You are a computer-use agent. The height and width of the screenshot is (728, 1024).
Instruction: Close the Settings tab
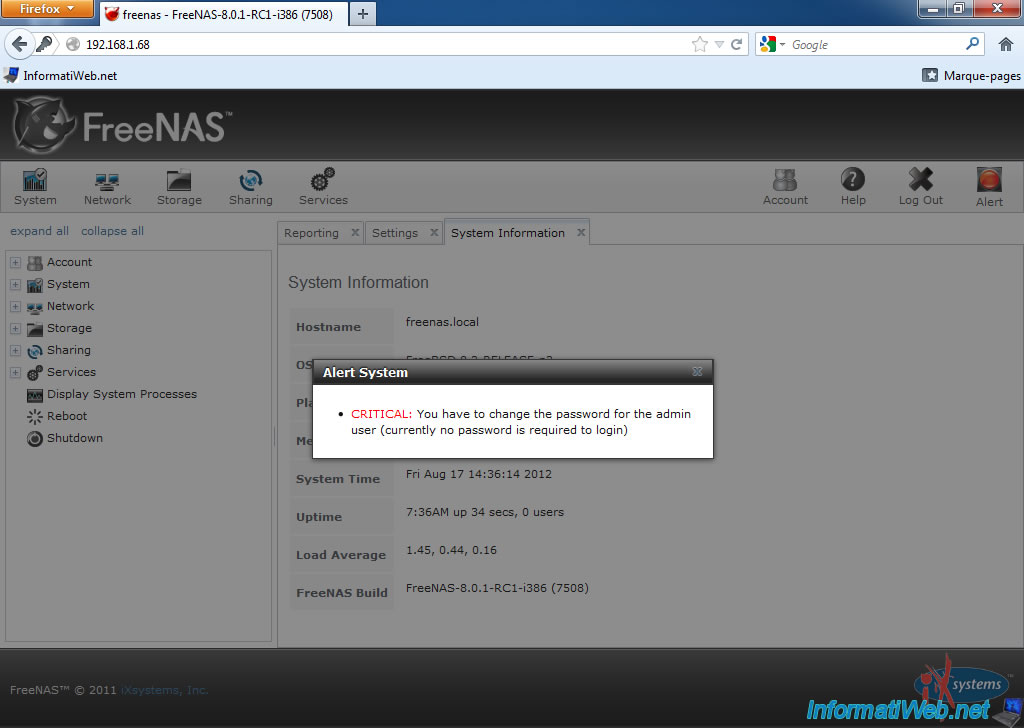tap(434, 232)
